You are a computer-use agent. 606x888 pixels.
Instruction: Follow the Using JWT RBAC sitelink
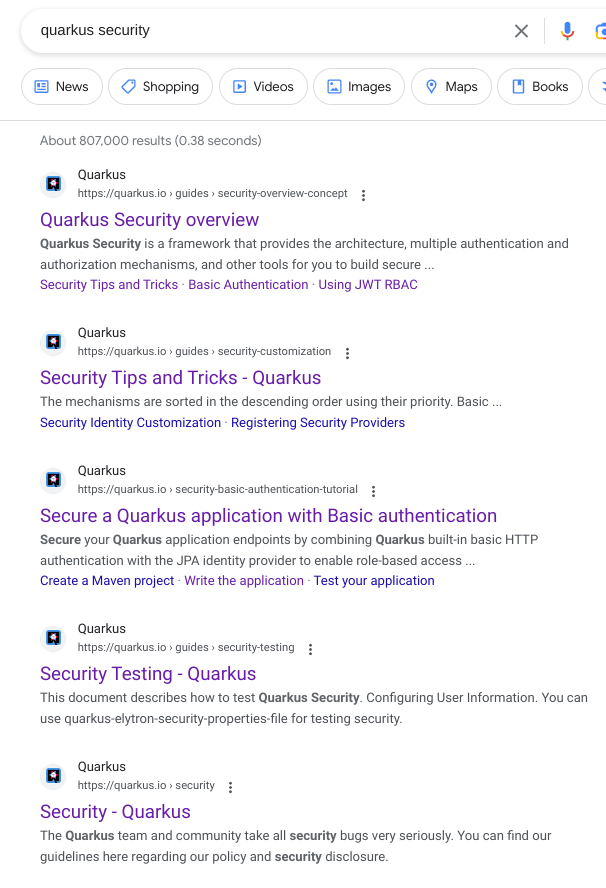click(x=368, y=285)
